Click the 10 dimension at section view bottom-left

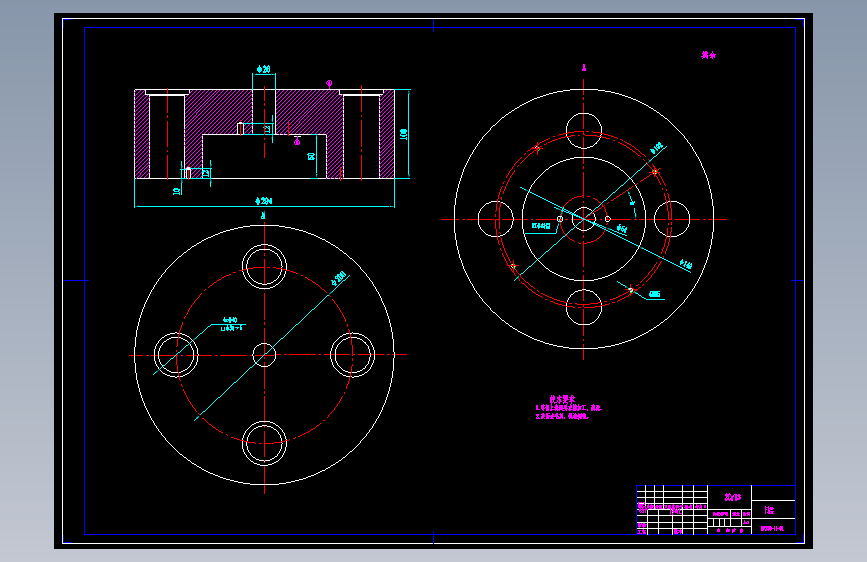(x=176, y=191)
